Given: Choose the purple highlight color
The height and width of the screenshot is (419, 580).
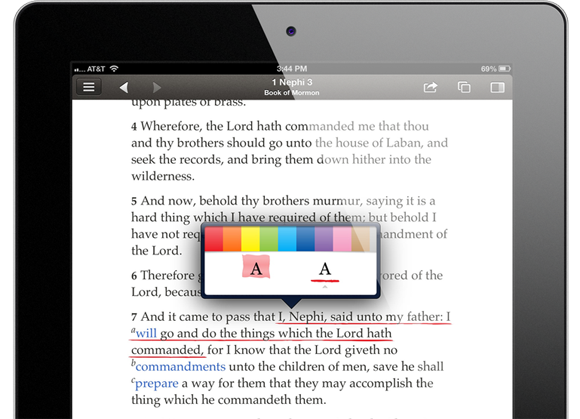Looking at the screenshot, I should pyautogui.click(x=324, y=239).
